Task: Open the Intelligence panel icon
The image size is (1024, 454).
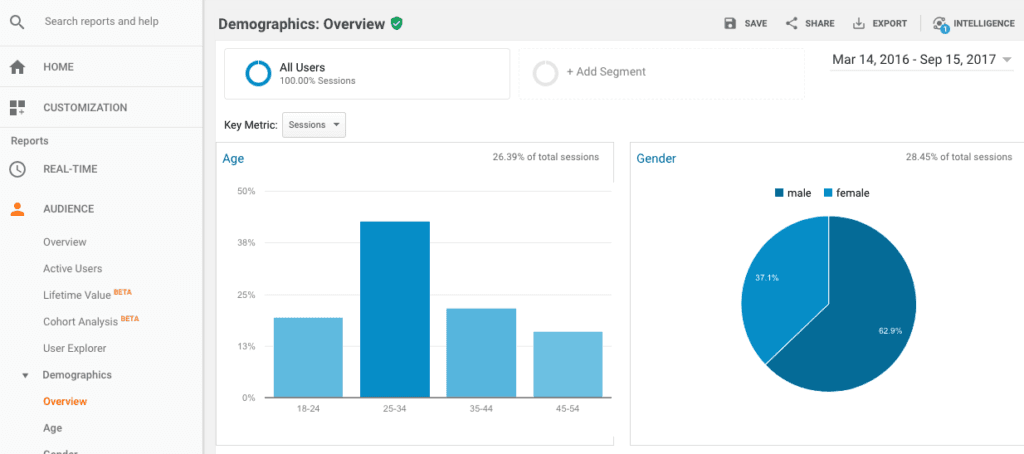Action: (x=939, y=23)
